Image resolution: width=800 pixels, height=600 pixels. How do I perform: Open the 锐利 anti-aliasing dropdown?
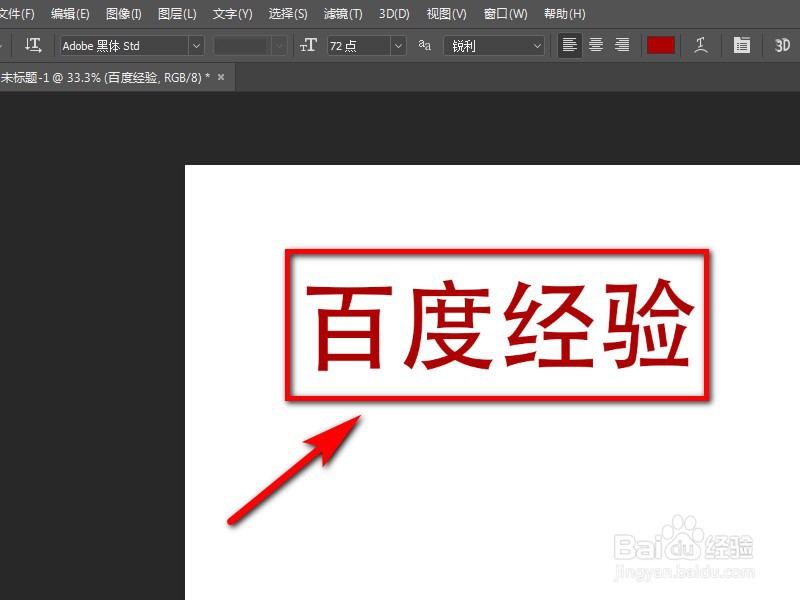(x=494, y=46)
